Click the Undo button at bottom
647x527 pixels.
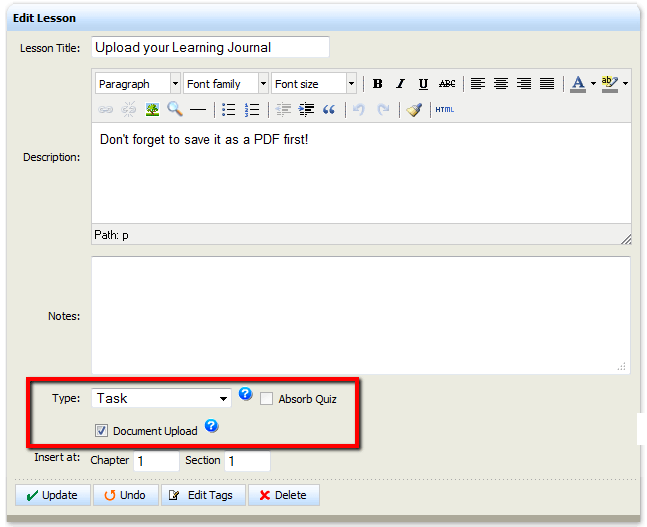tap(126, 495)
